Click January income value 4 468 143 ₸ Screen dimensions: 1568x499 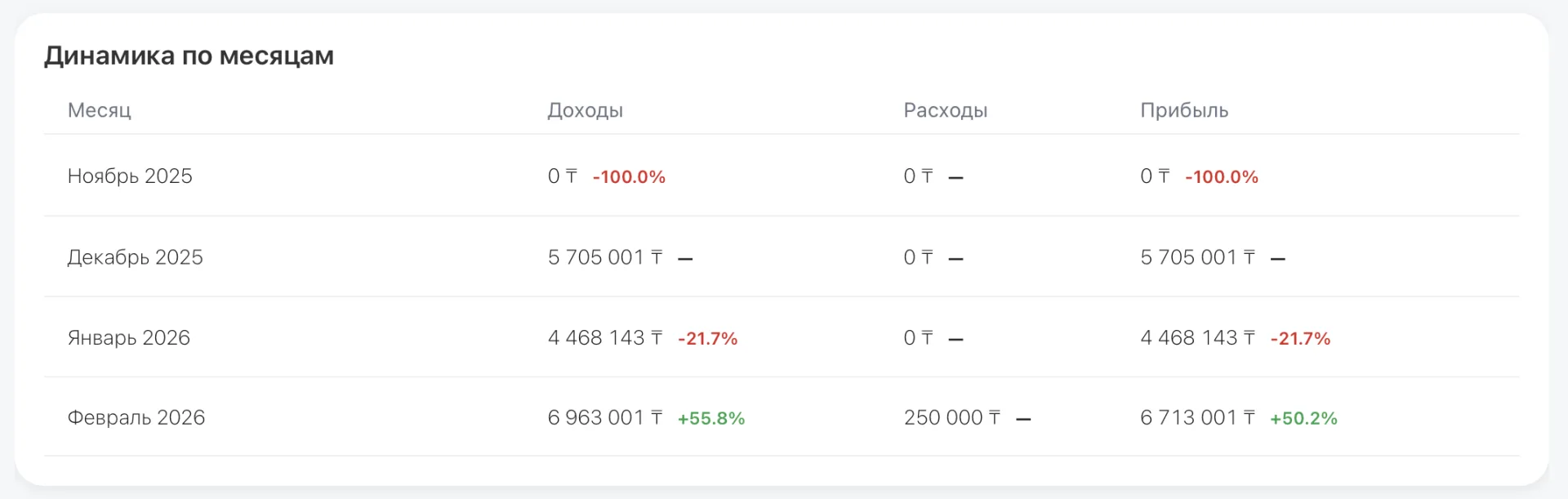[605, 337]
